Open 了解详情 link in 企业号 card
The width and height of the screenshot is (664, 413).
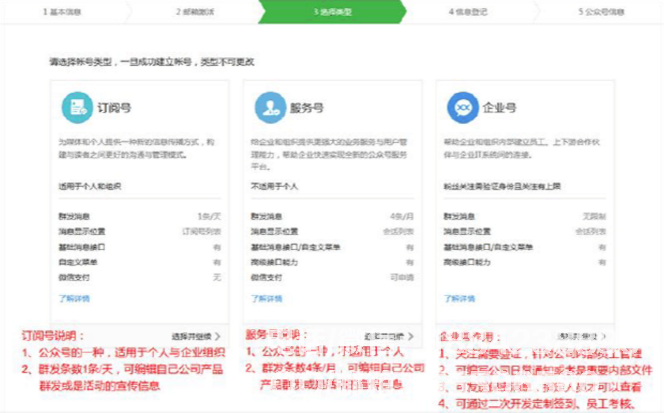[x=459, y=299]
